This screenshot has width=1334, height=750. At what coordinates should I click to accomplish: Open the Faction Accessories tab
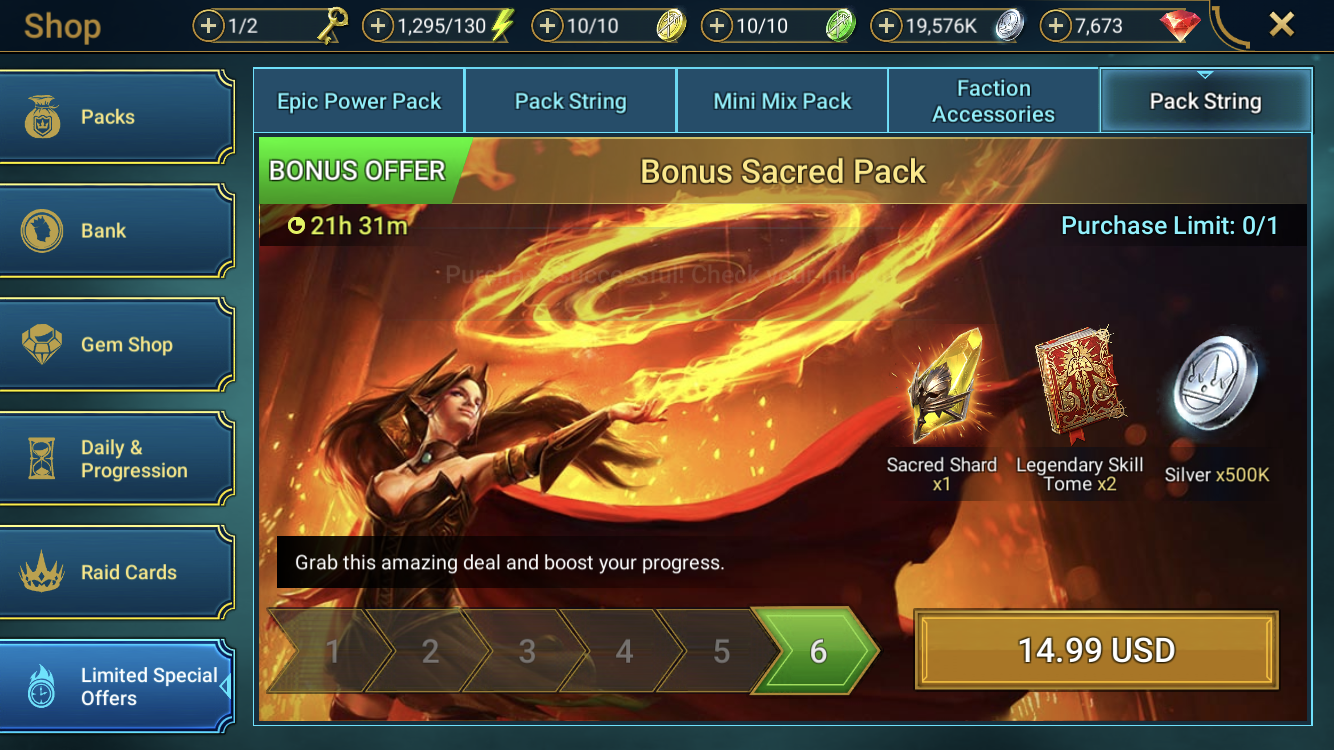[993, 101]
